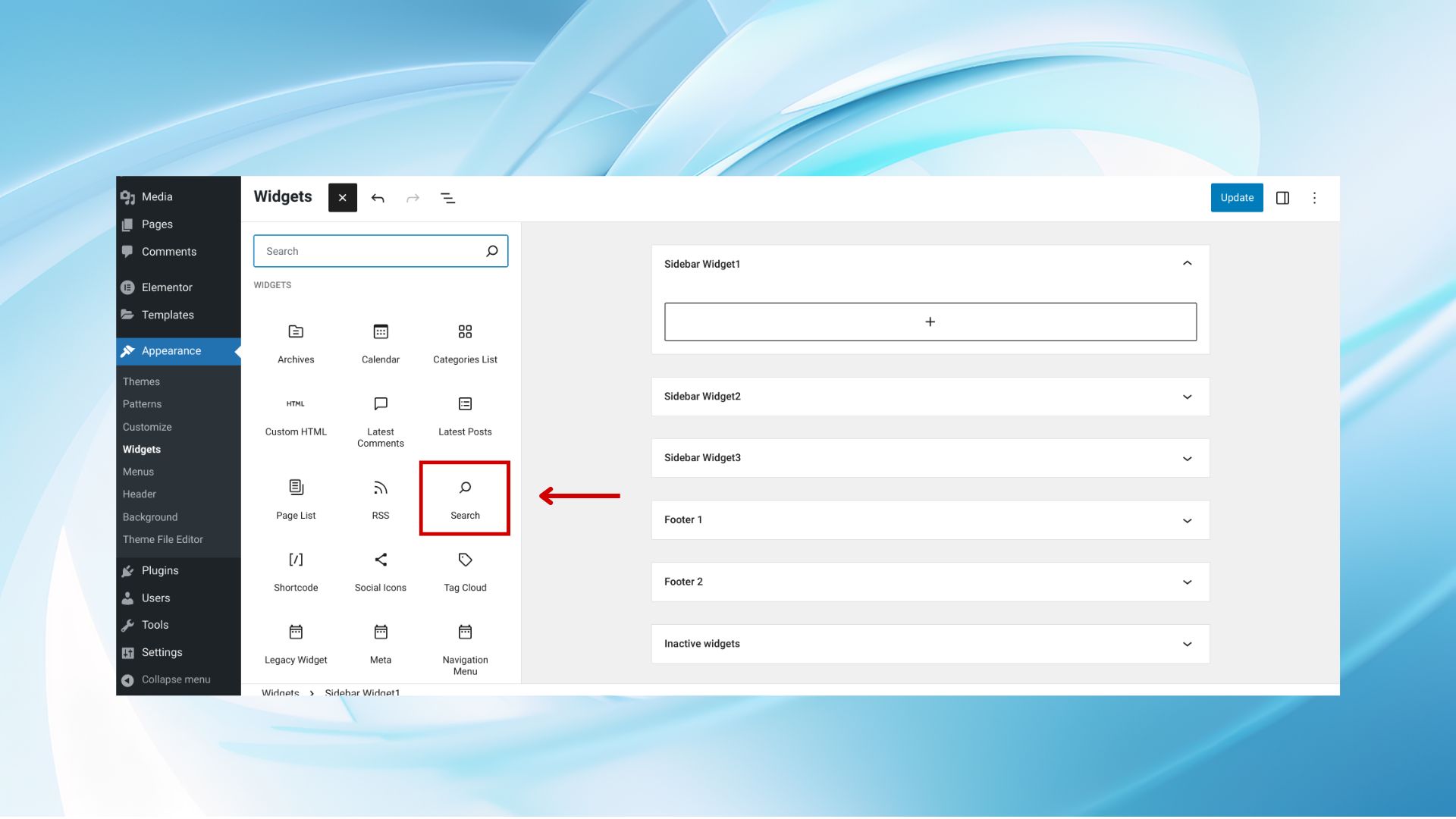Focus the widget search field
Viewport: 1456px width, 819px height.
pos(368,251)
